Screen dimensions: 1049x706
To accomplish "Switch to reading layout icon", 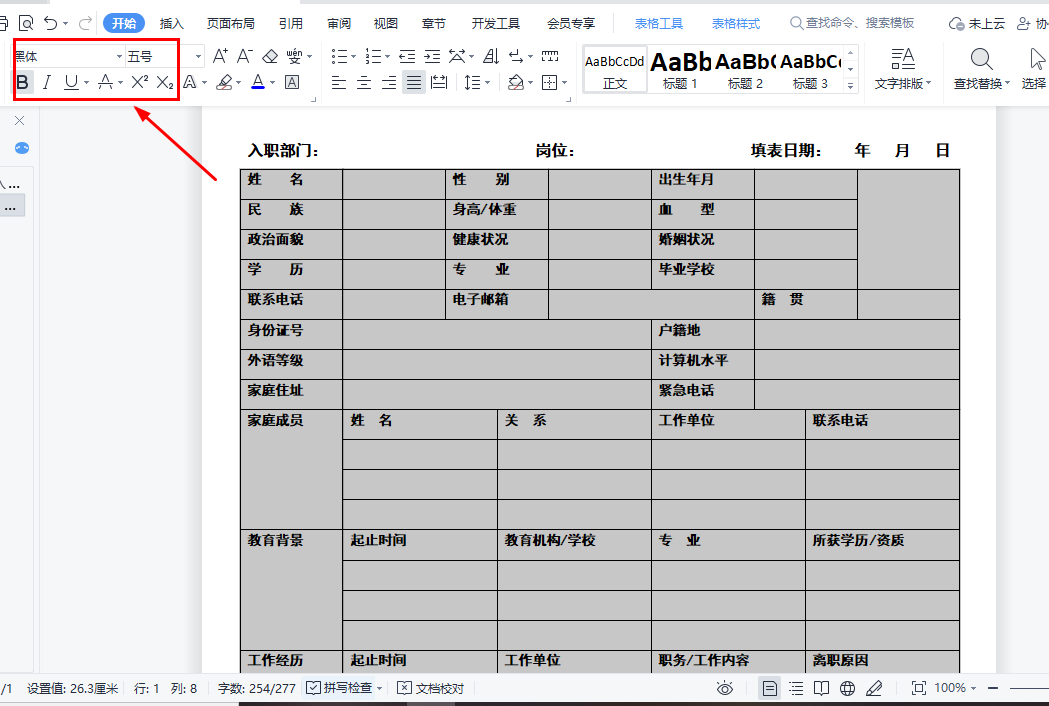I will 822,688.
